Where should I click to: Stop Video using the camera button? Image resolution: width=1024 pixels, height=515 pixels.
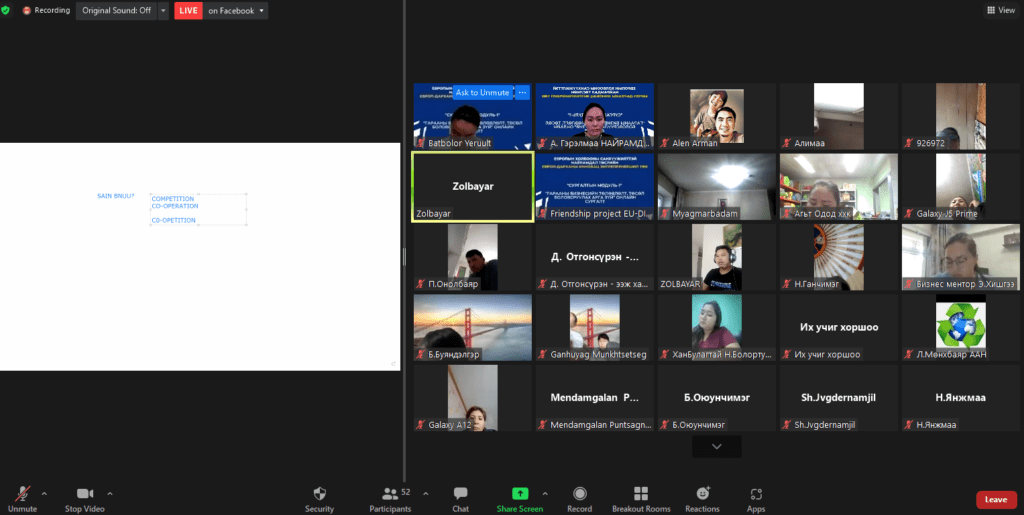coord(85,499)
